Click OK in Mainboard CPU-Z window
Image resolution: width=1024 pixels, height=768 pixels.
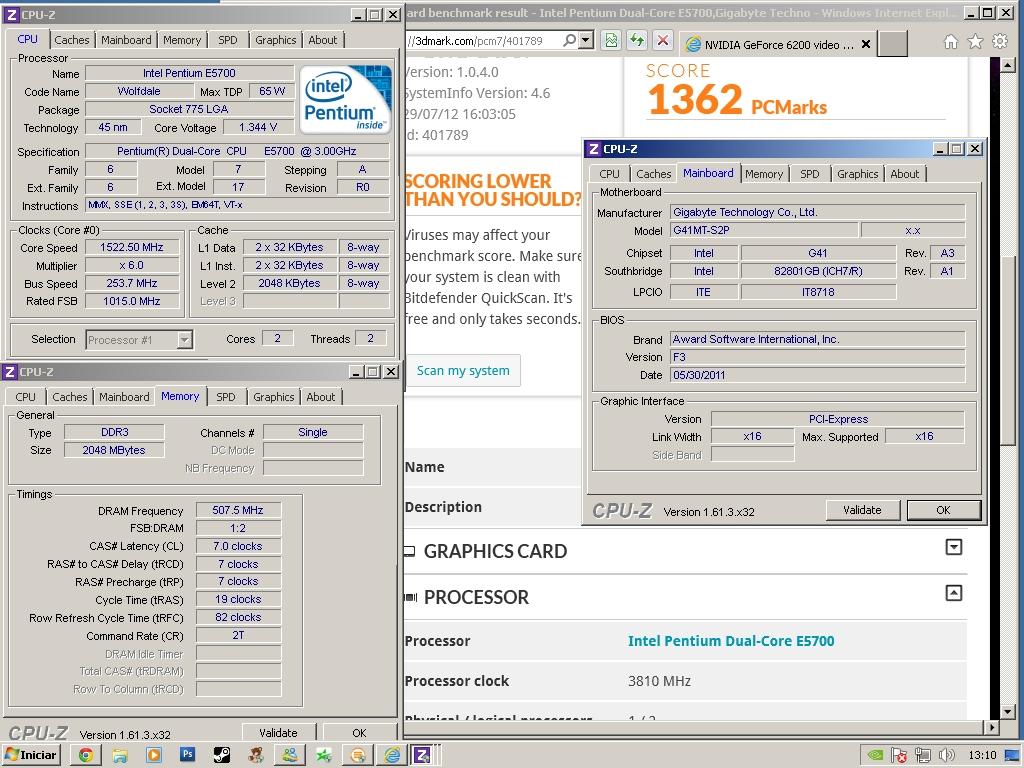[944, 510]
